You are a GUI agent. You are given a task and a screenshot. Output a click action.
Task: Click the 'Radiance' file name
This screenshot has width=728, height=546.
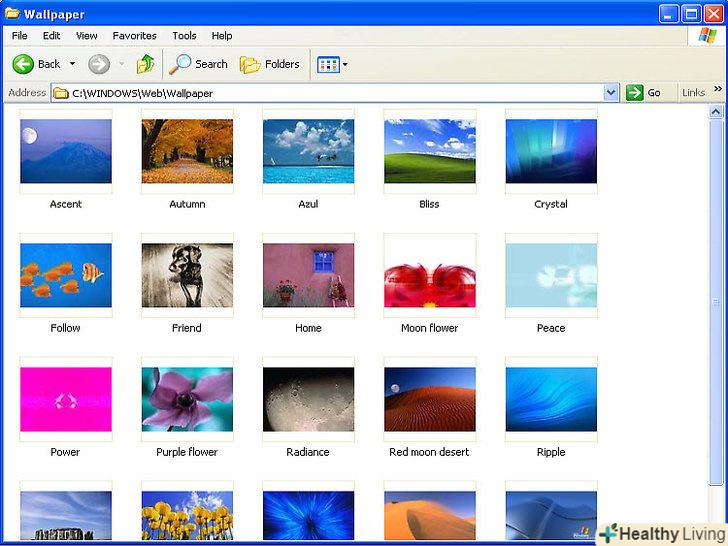[308, 452]
